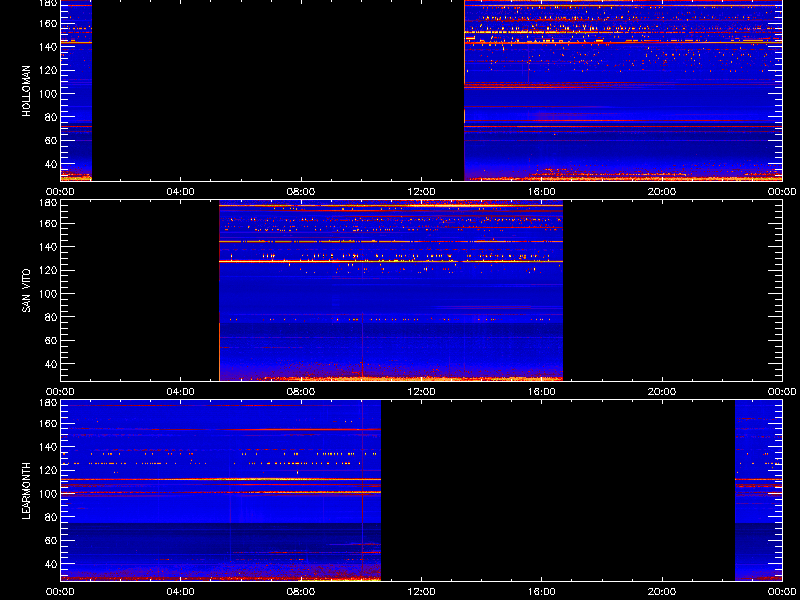Select the 80 frequency label on San Vito axis
The image size is (800, 600).
point(52,317)
